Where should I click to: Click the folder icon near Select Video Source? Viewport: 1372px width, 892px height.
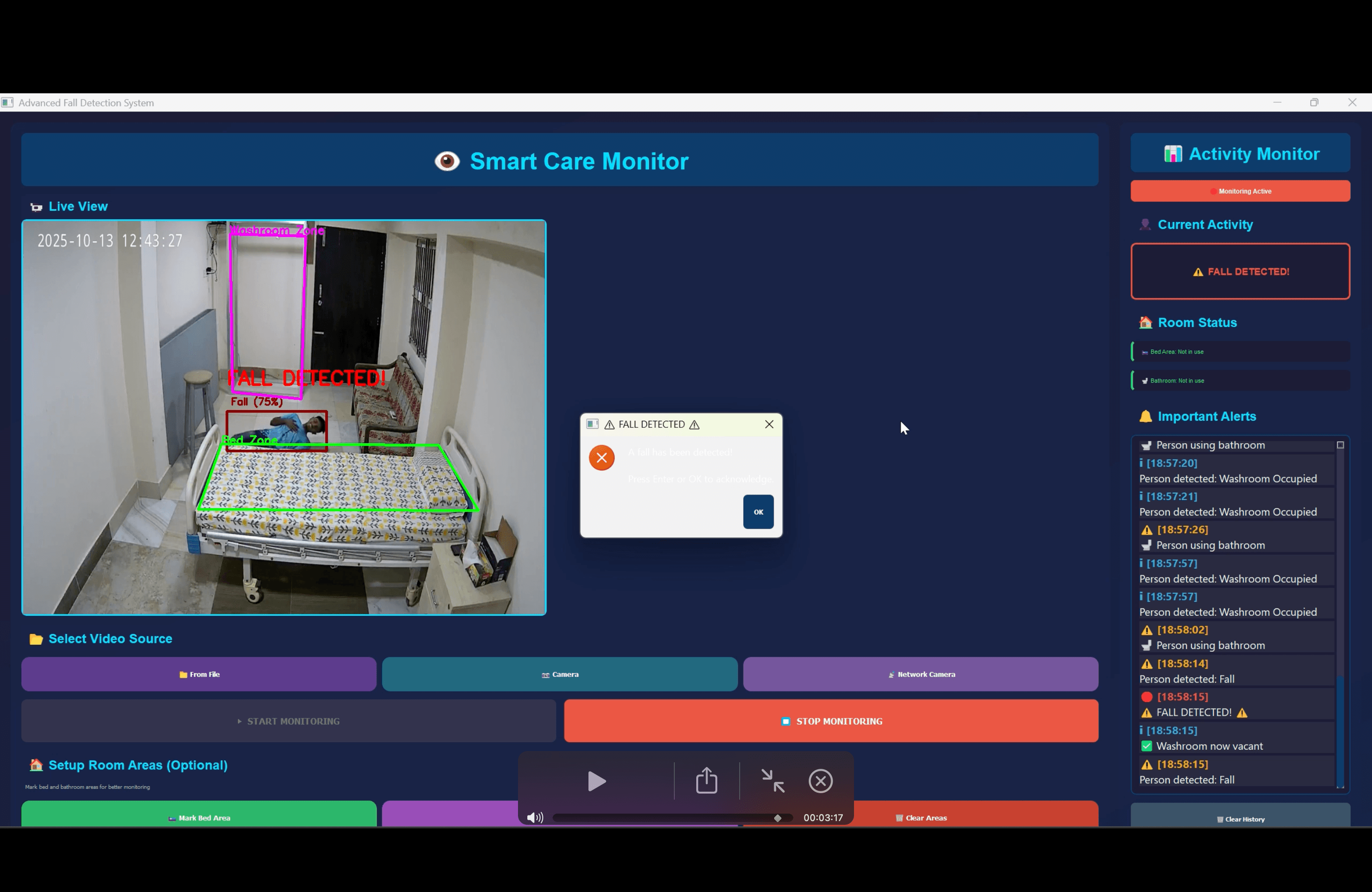(36, 639)
